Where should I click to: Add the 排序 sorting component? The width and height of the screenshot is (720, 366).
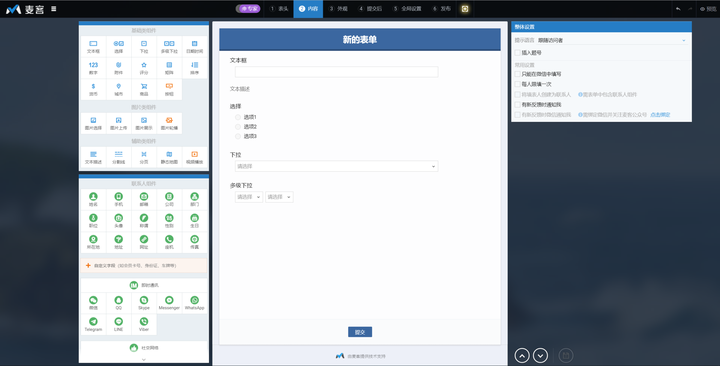[194, 68]
